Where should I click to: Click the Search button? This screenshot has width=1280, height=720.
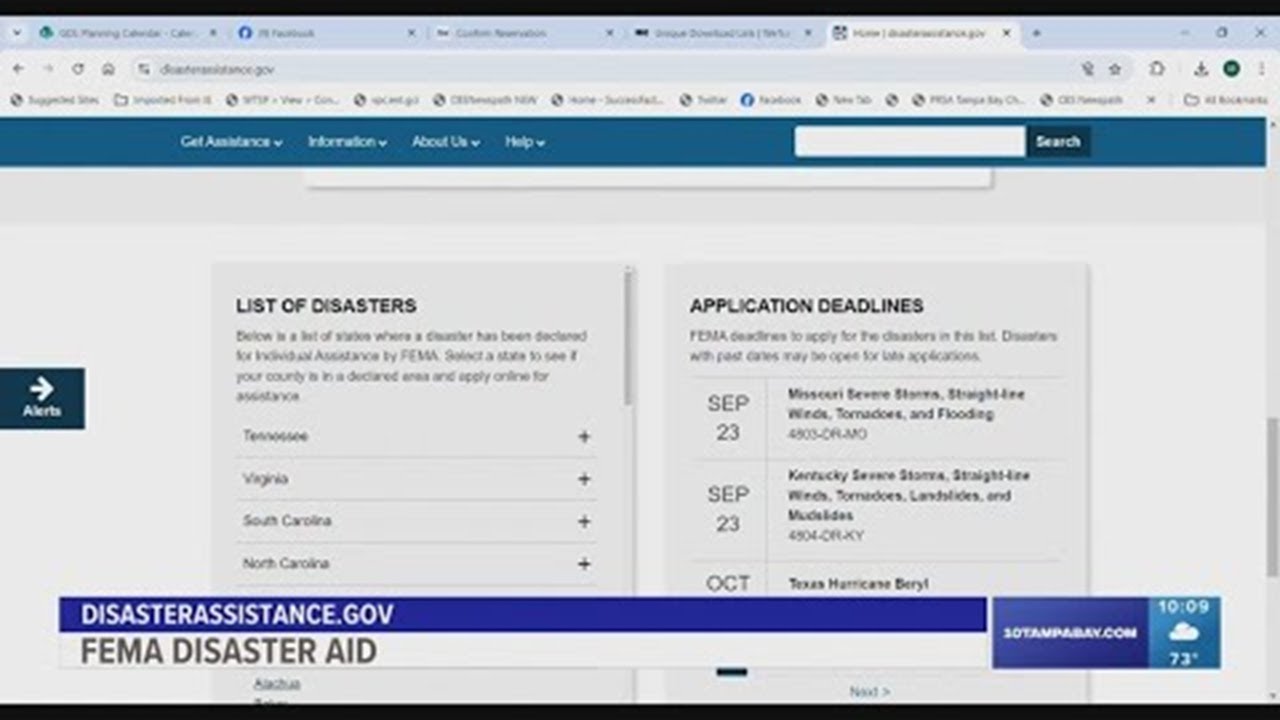click(1058, 141)
